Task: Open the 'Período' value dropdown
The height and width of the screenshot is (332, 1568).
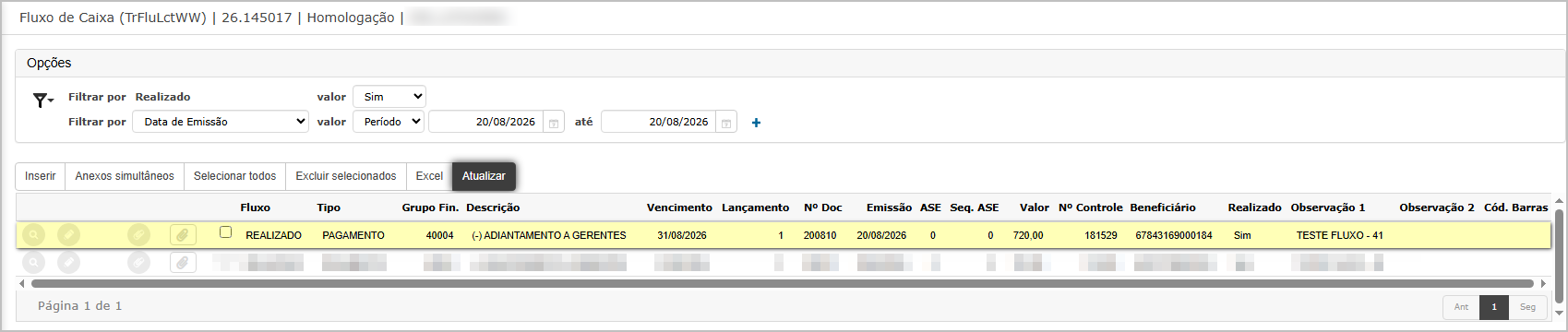Action: click(x=389, y=122)
